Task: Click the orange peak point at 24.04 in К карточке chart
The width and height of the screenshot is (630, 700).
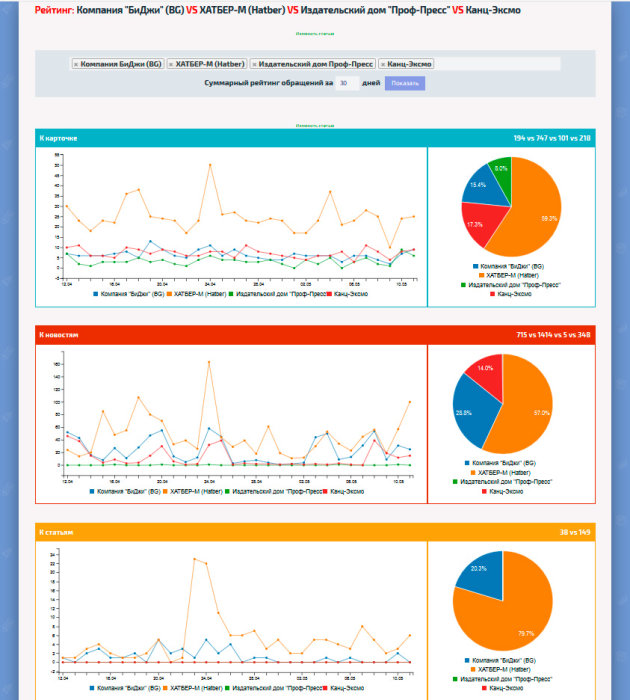Action: (210, 165)
